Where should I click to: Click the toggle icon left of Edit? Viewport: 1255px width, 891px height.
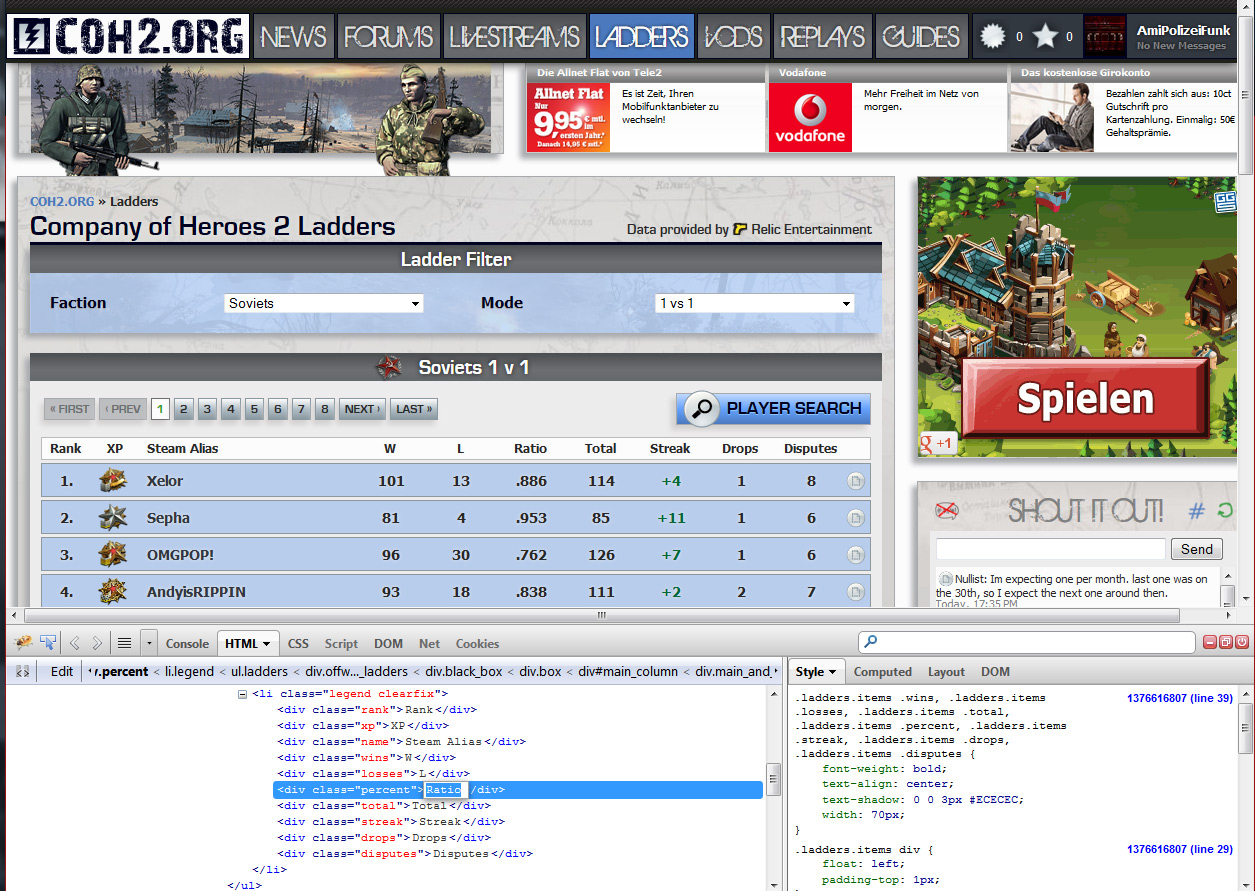(x=23, y=671)
